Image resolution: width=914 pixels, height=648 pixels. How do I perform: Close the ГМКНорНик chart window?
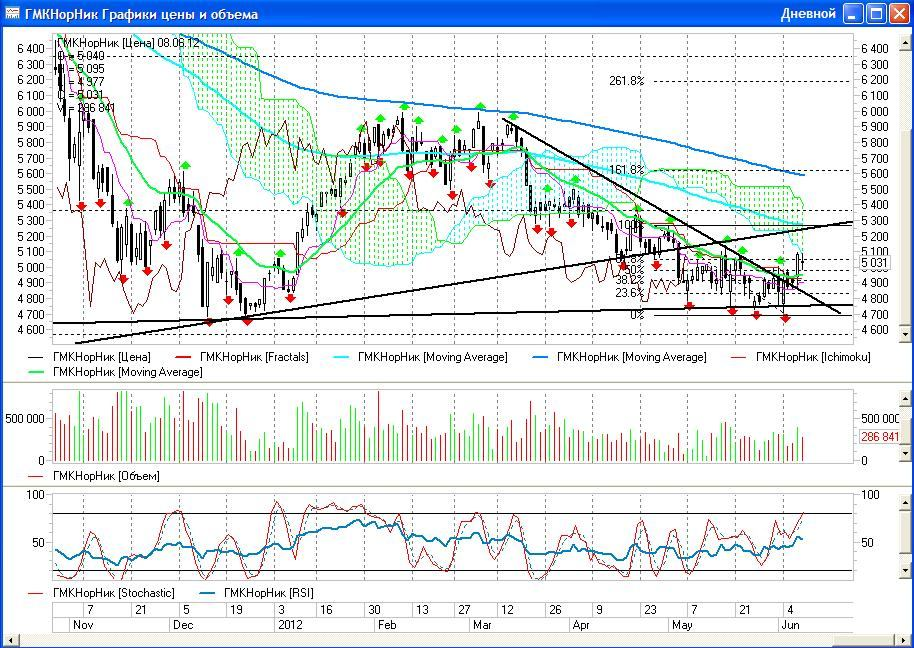pyautogui.click(x=897, y=14)
